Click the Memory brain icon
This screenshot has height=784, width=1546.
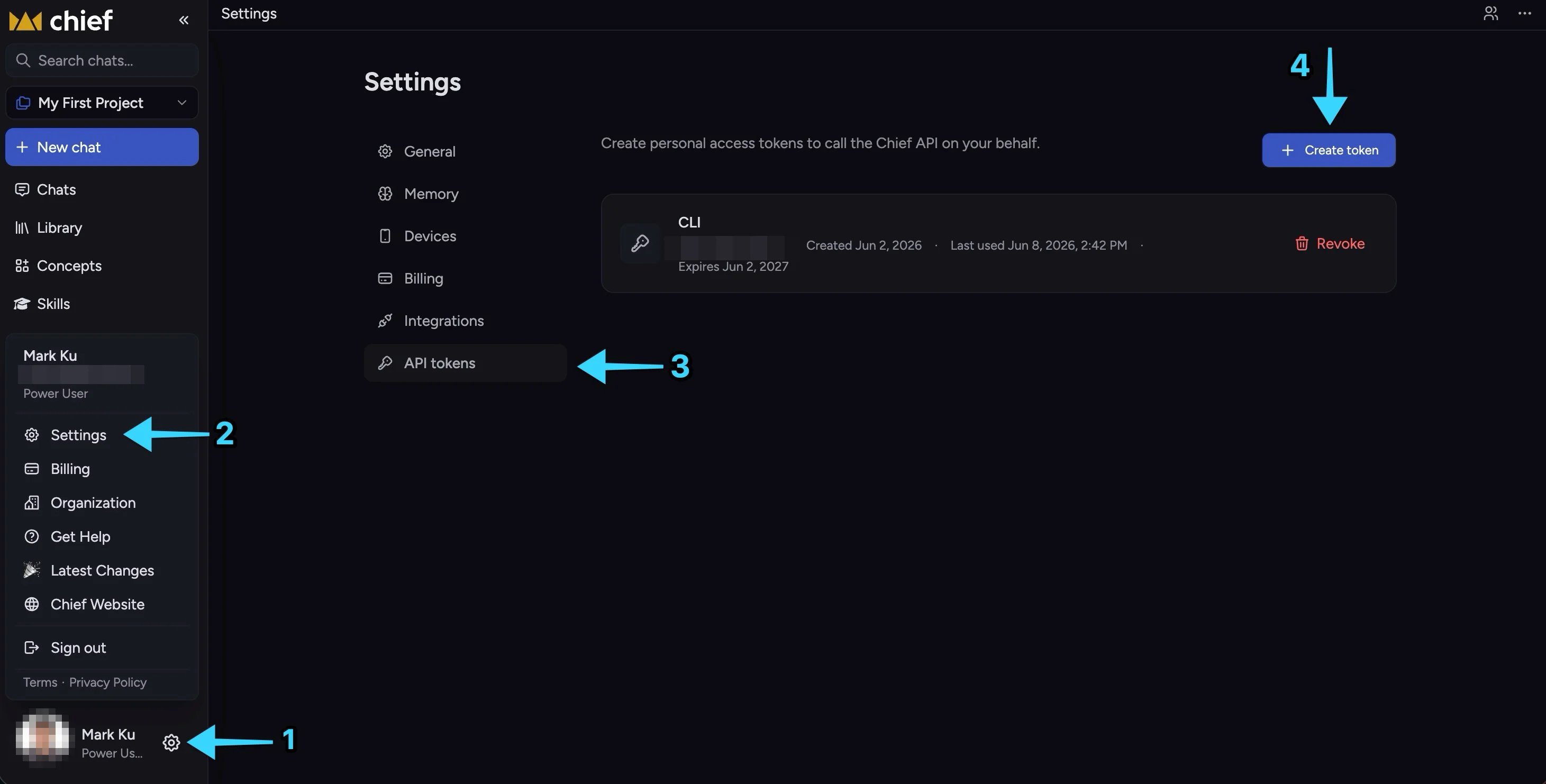tap(385, 194)
